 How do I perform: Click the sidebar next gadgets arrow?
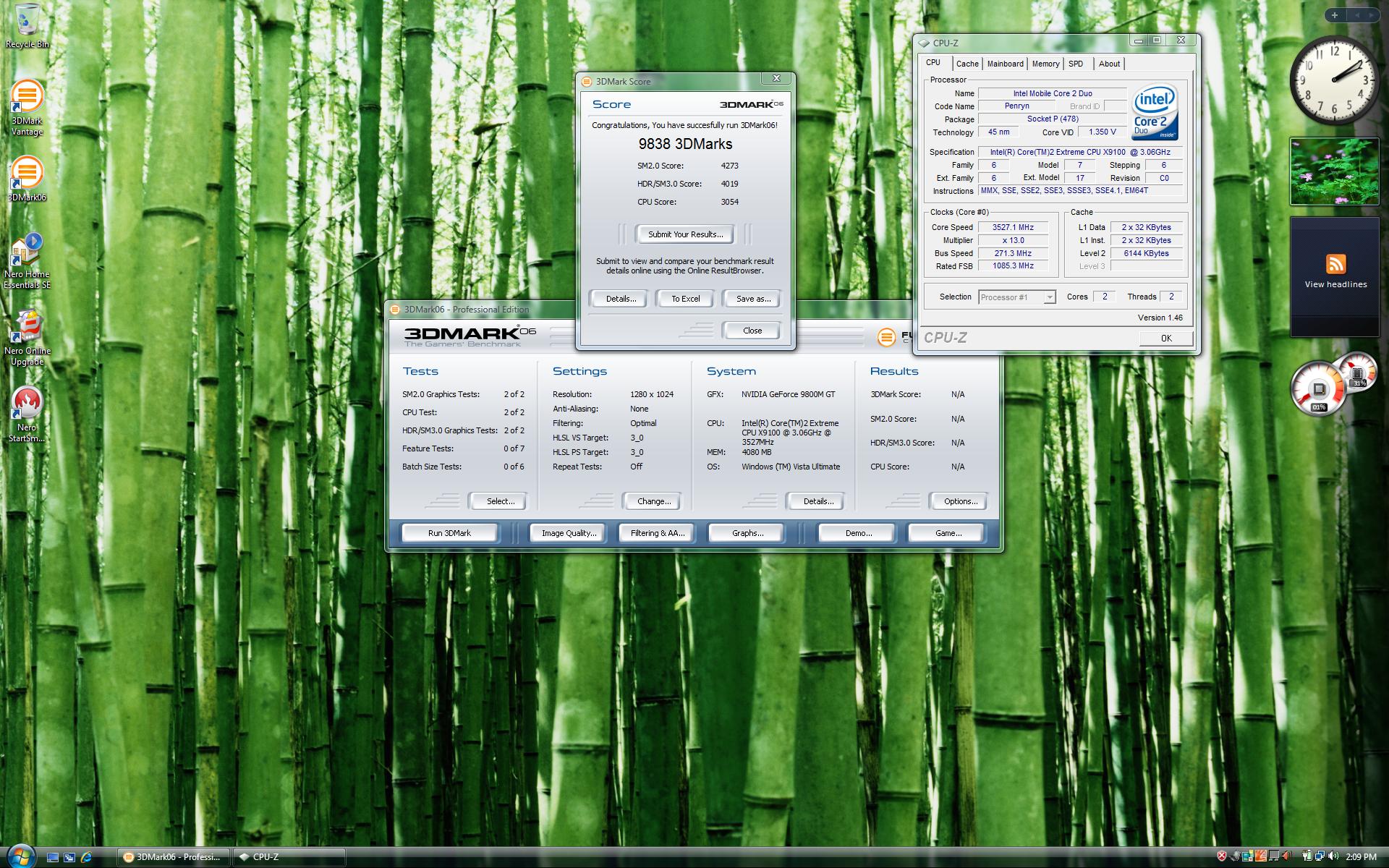coord(1372,15)
